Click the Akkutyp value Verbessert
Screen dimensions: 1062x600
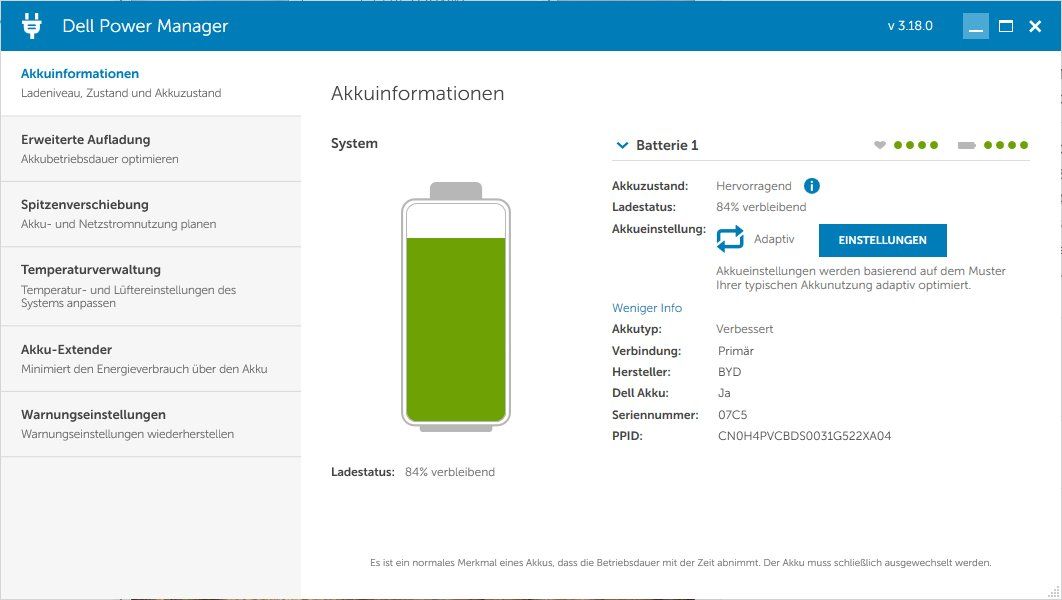tap(744, 329)
